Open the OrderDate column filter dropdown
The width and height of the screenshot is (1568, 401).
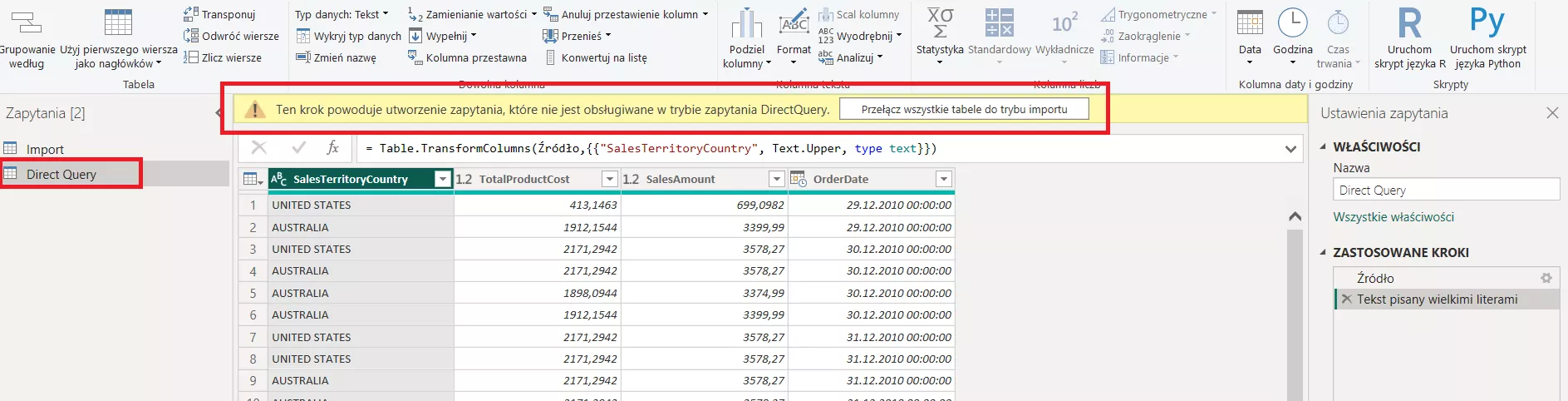click(x=943, y=179)
